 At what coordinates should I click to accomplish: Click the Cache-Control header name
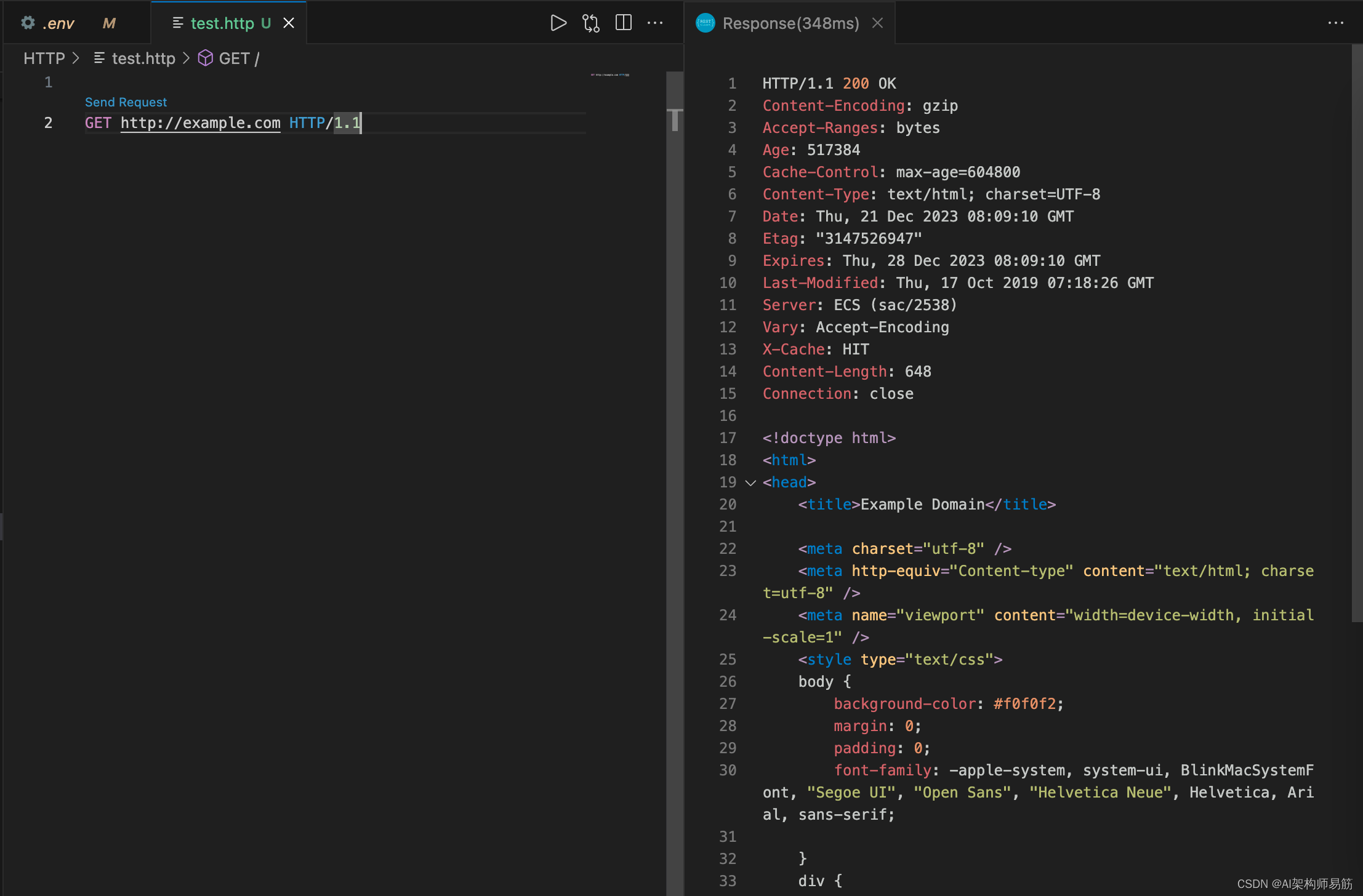click(x=820, y=172)
